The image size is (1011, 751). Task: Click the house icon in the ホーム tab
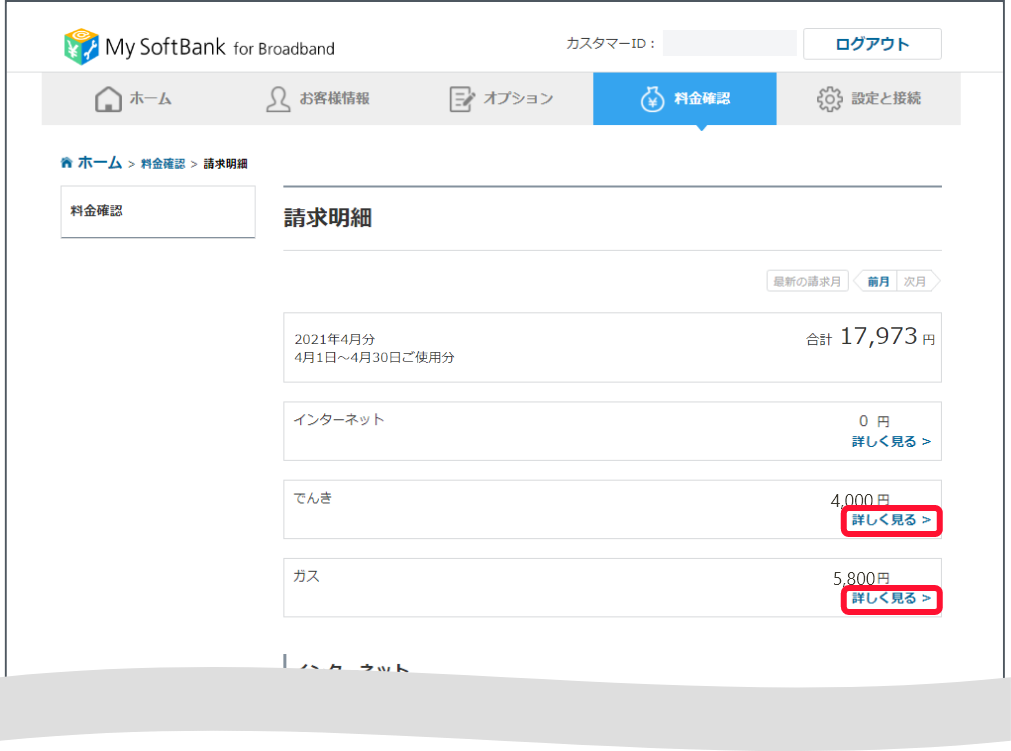click(108, 99)
